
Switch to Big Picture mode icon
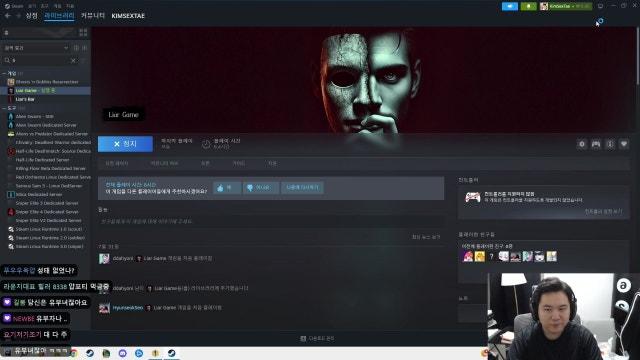600,6
